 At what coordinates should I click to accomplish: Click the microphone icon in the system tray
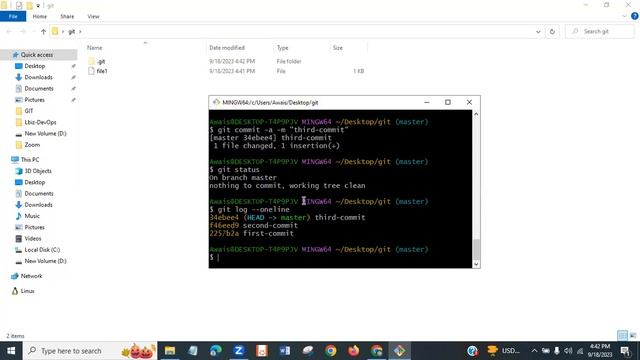557,351
